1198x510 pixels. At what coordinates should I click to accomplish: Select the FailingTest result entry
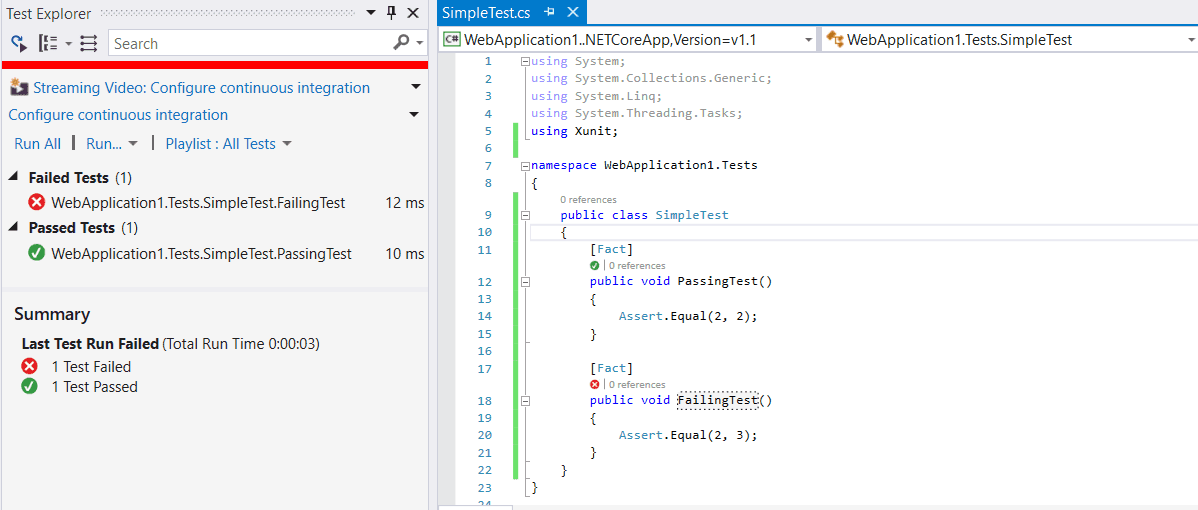coord(198,203)
